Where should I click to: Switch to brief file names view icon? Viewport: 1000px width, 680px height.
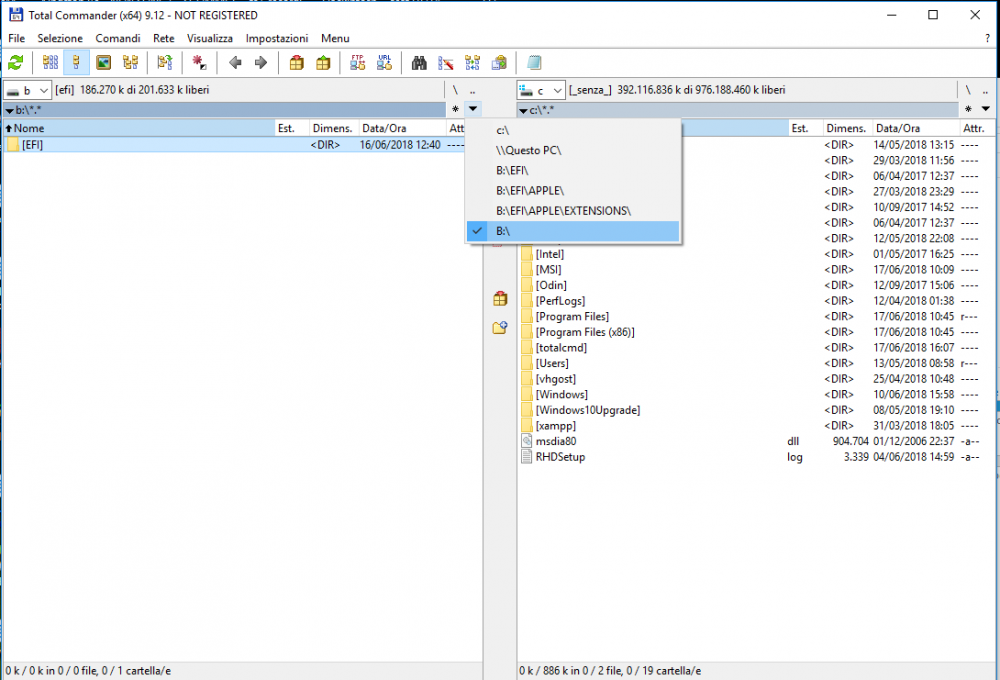[50, 63]
